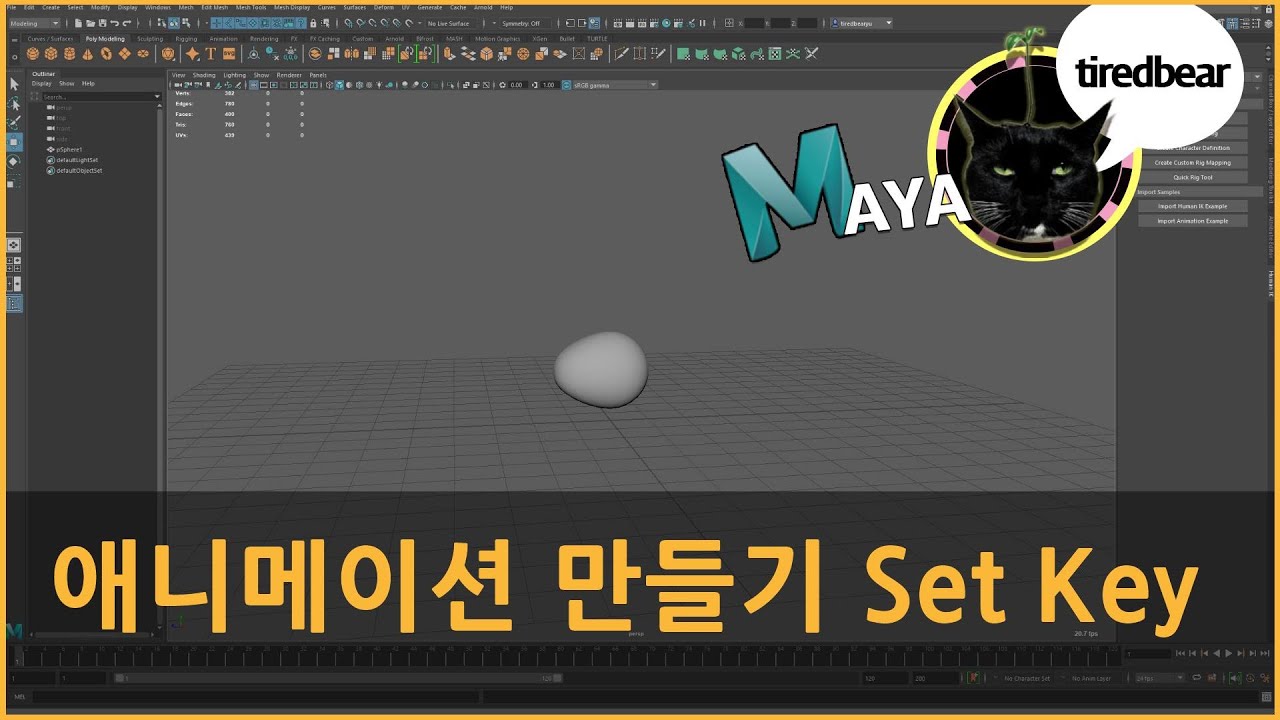The image size is (1280, 720).
Task: Click on the time slider track
Action: [x=565, y=655]
